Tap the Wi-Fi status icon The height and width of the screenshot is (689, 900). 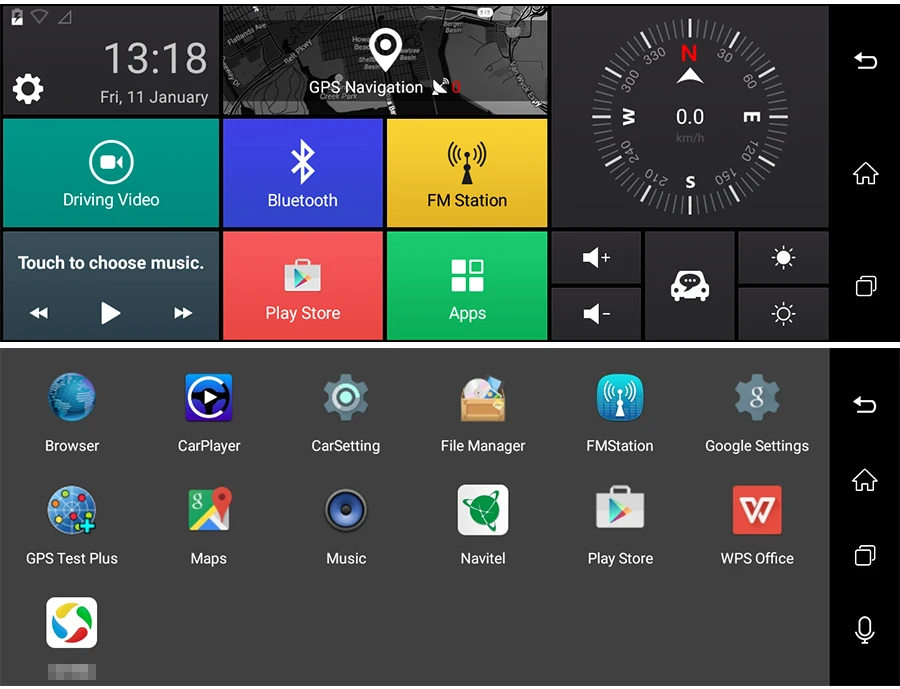point(40,17)
